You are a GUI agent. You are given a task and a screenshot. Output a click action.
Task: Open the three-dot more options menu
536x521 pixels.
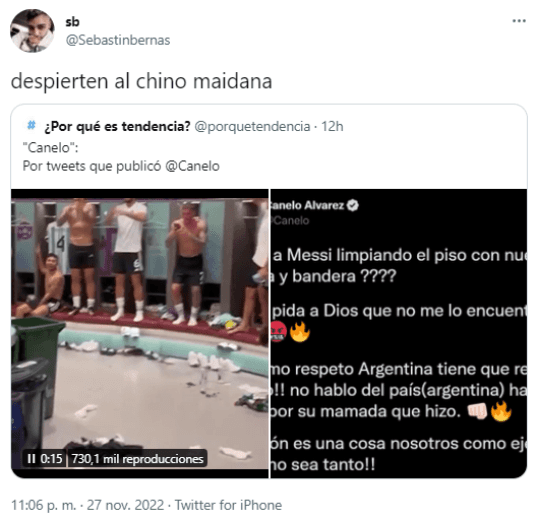519,21
